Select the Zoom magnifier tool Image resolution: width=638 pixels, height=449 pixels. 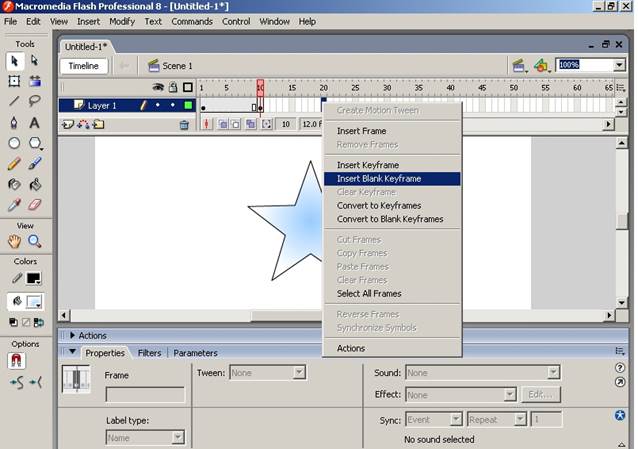[x=35, y=241]
